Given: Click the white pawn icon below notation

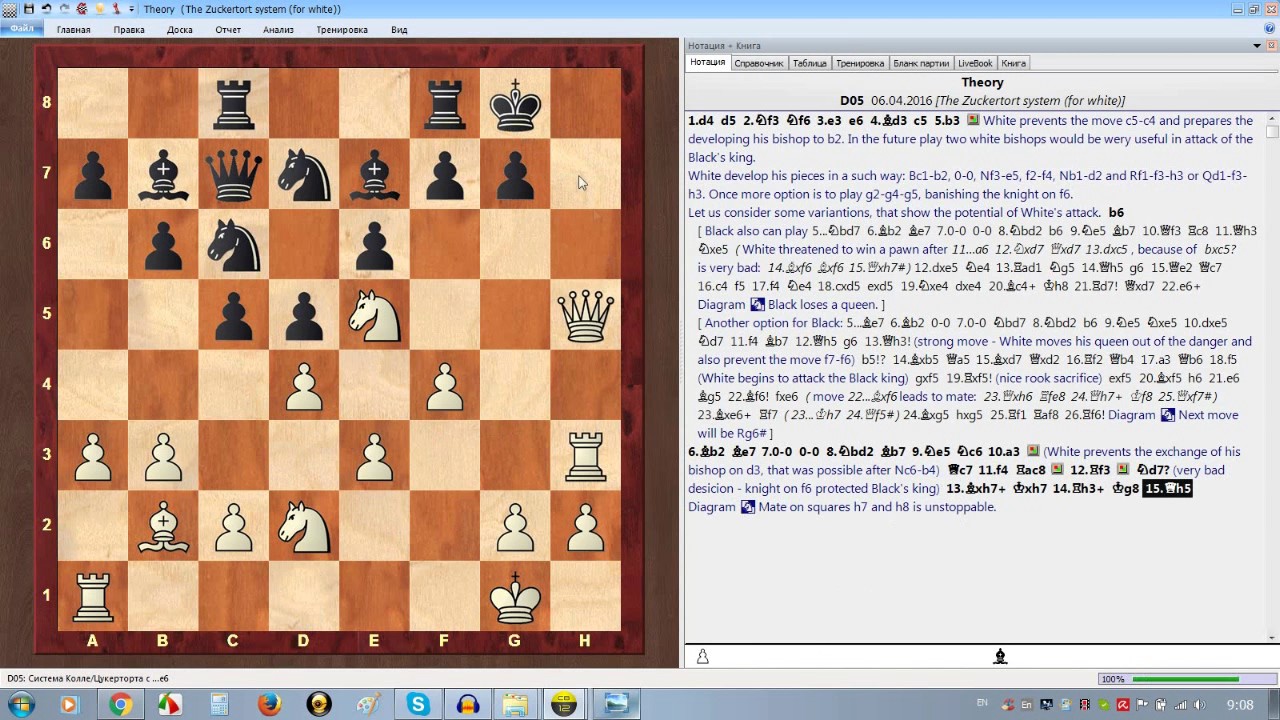Looking at the screenshot, I should tap(702, 656).
